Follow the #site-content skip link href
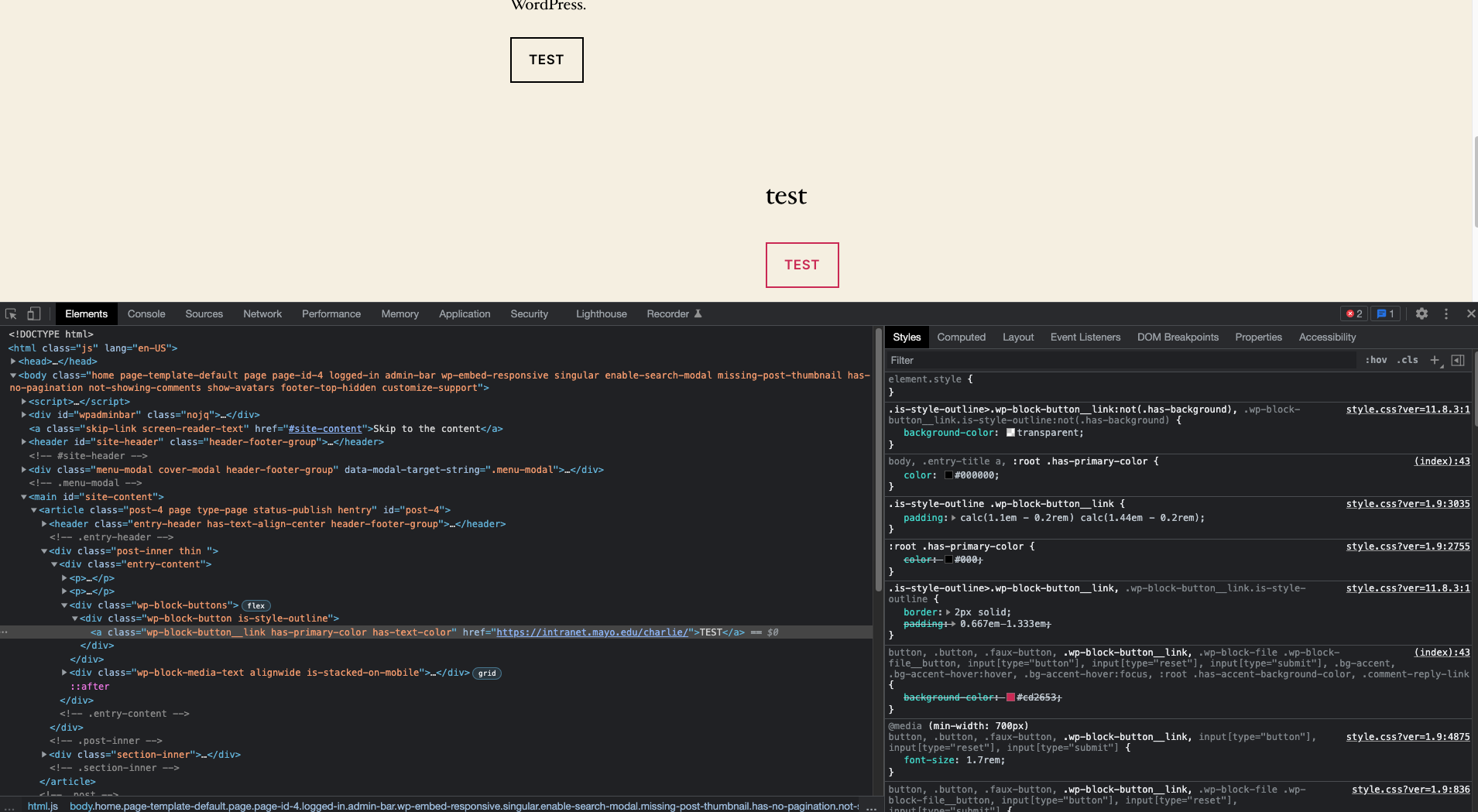Viewport: 1478px width, 812px height. [325, 429]
